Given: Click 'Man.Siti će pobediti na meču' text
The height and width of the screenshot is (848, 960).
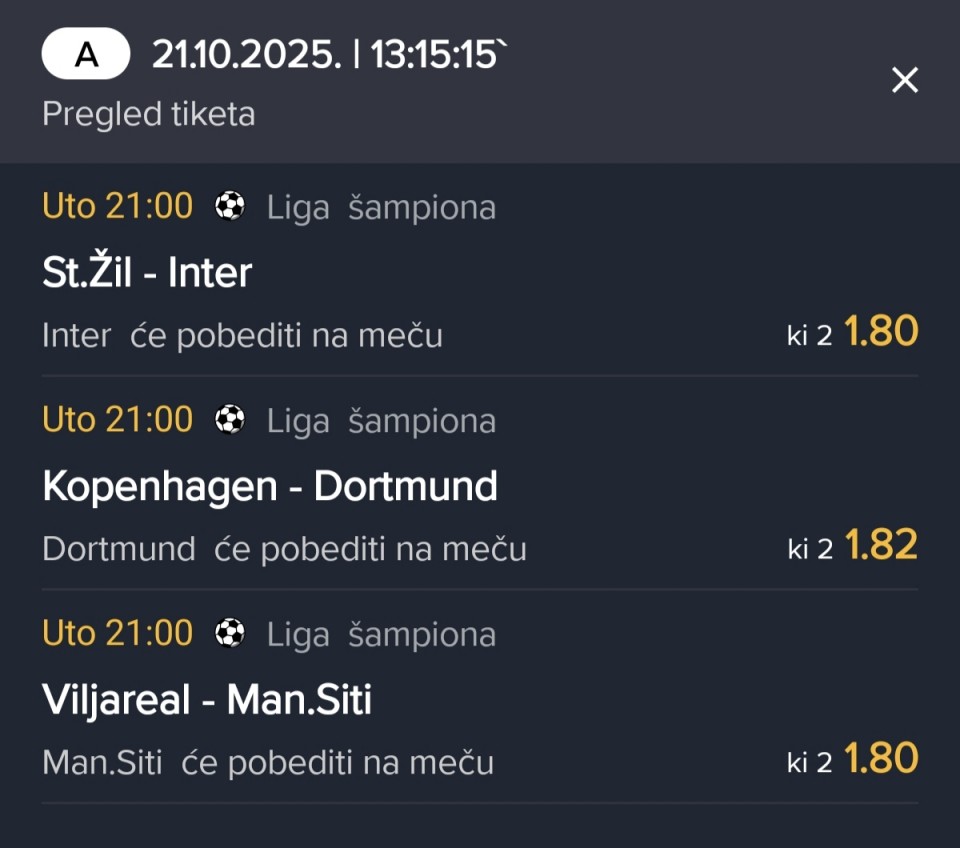Looking at the screenshot, I should [x=268, y=763].
